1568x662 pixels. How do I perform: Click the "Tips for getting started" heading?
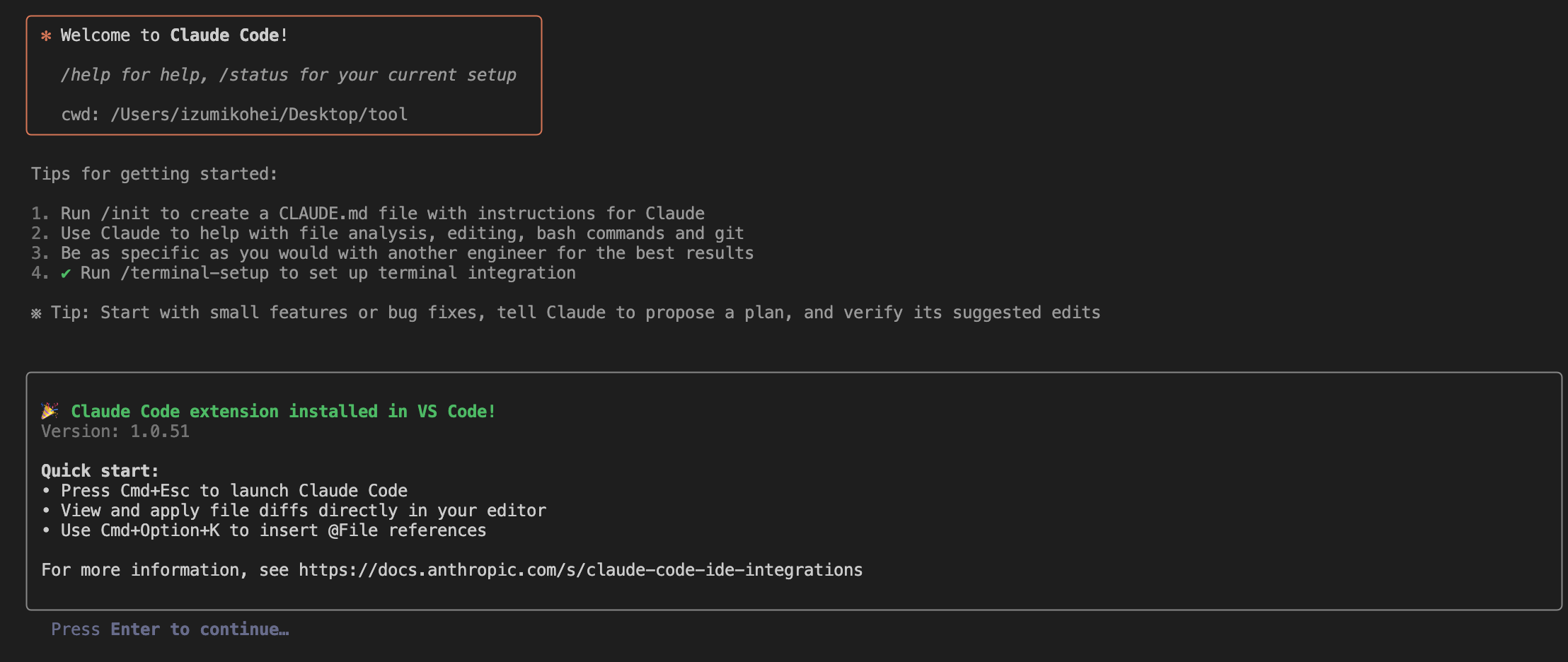click(154, 174)
